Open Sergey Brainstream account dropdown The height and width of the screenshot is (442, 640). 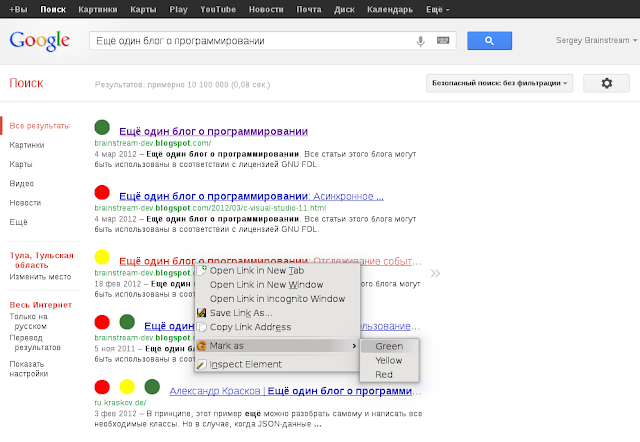[596, 40]
